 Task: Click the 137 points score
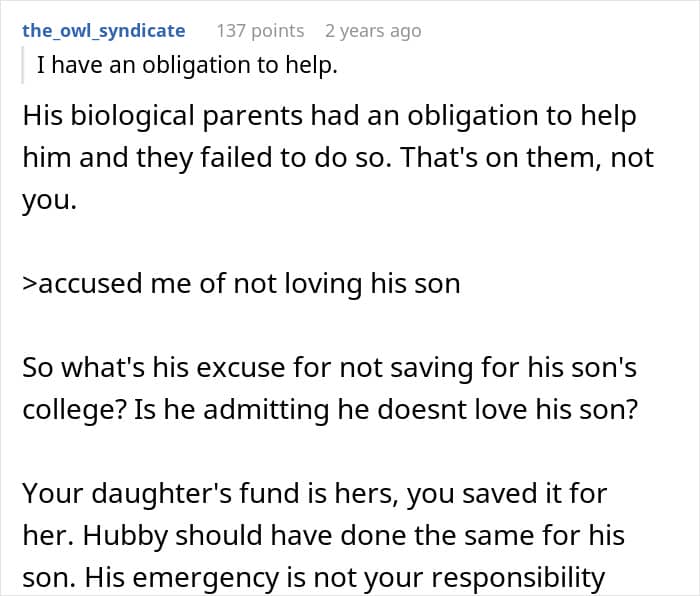click(260, 31)
